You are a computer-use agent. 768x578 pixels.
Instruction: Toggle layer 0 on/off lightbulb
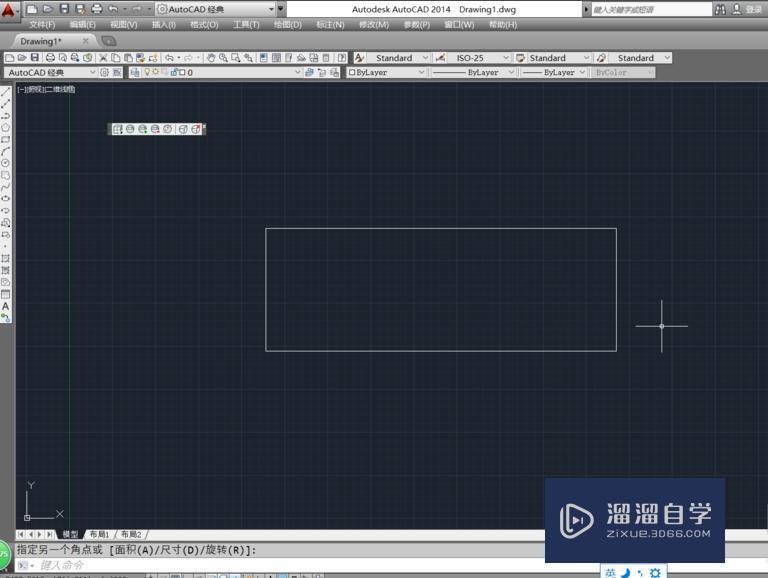click(x=147, y=72)
